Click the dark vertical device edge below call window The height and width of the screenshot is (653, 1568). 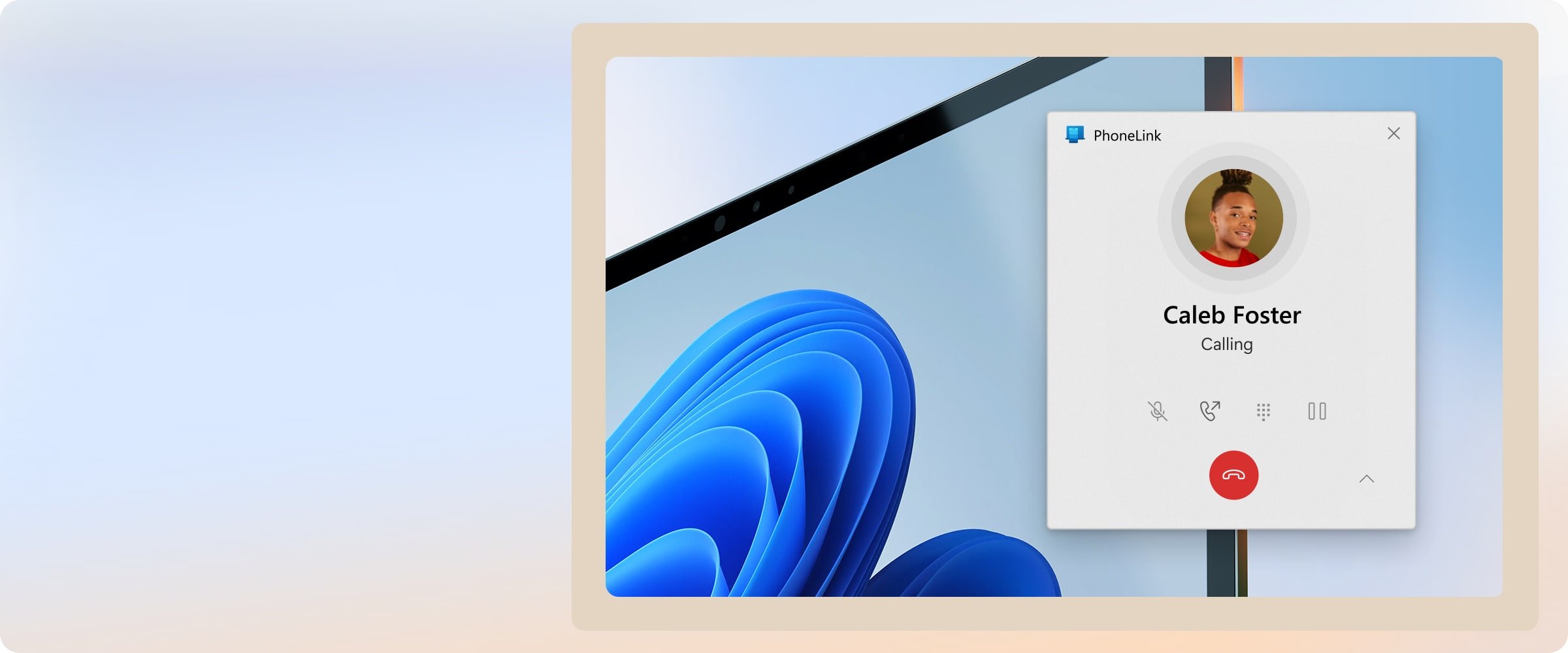1220,562
